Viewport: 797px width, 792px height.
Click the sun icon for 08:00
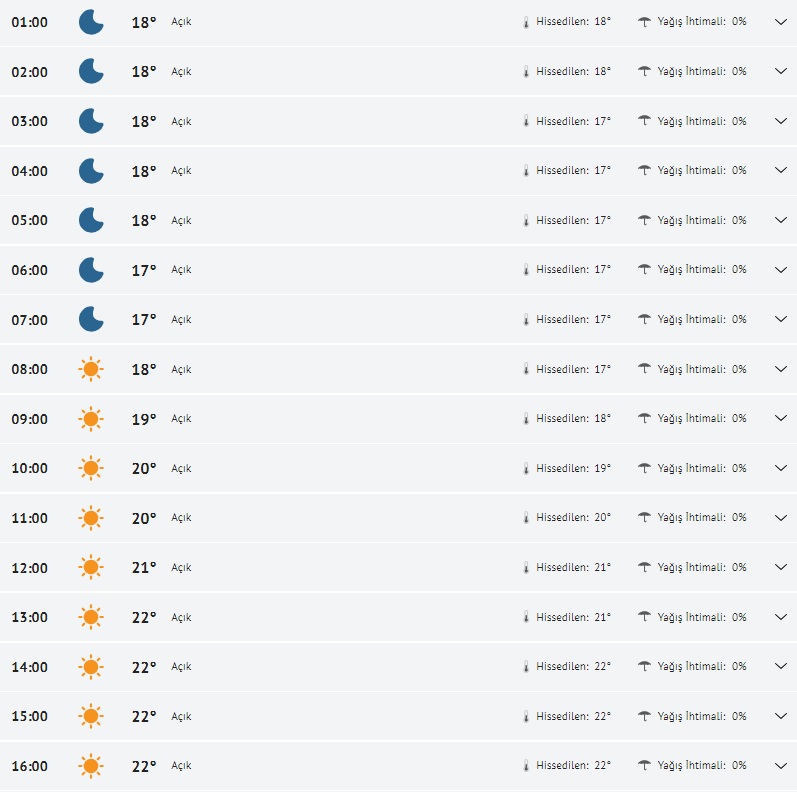pyautogui.click(x=91, y=369)
